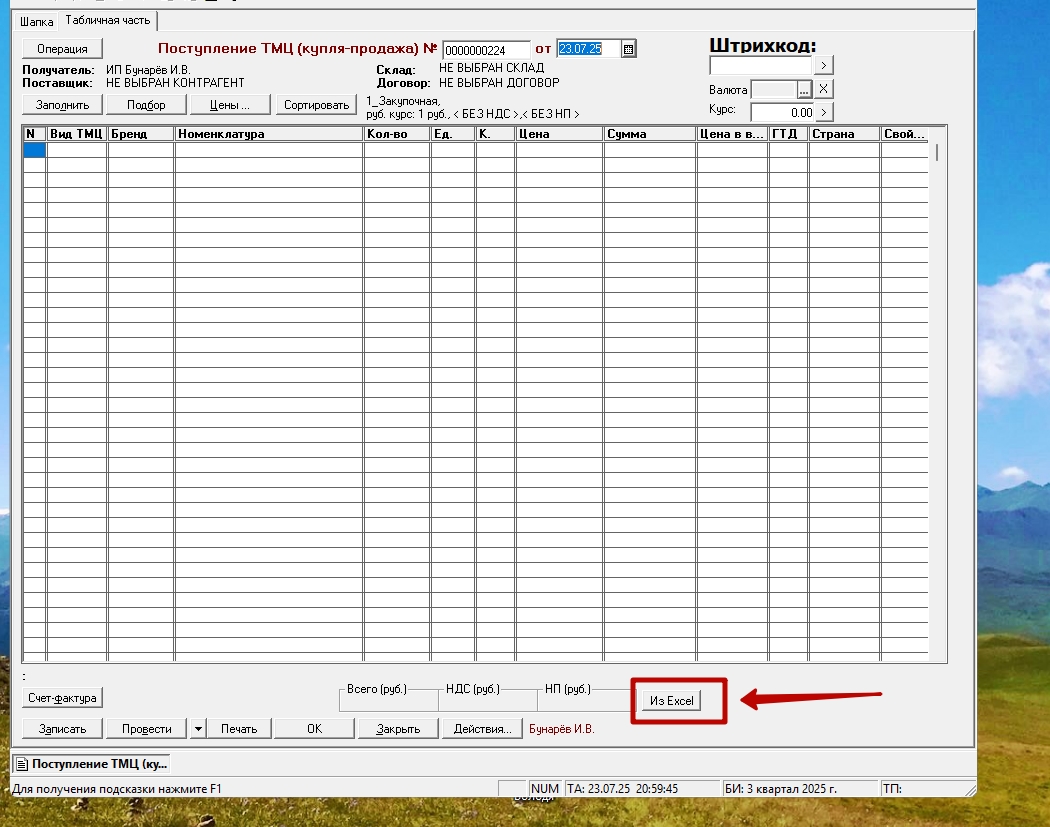Sort rows with the Сортировать button
Image resolution: width=1050 pixels, height=827 pixels.
[x=316, y=105]
